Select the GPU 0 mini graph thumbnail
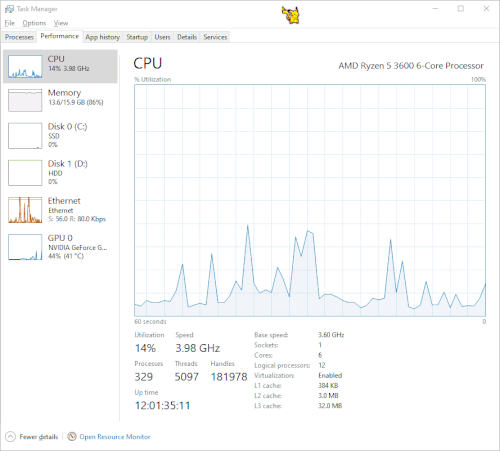This screenshot has width=500, height=451. coord(25,247)
